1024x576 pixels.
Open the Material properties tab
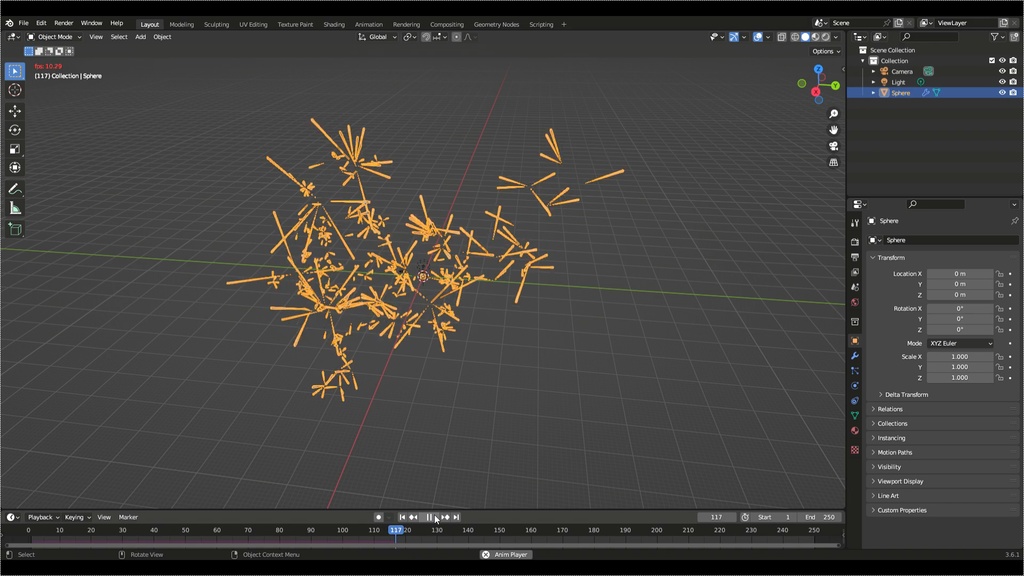click(x=855, y=431)
